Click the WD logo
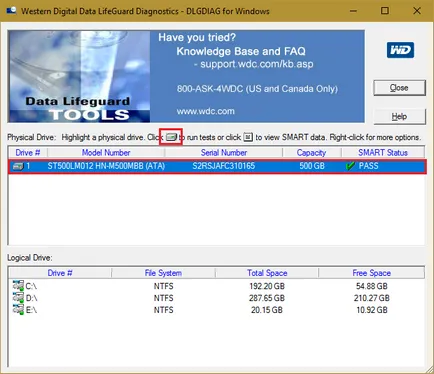434x374 pixels. click(x=400, y=50)
